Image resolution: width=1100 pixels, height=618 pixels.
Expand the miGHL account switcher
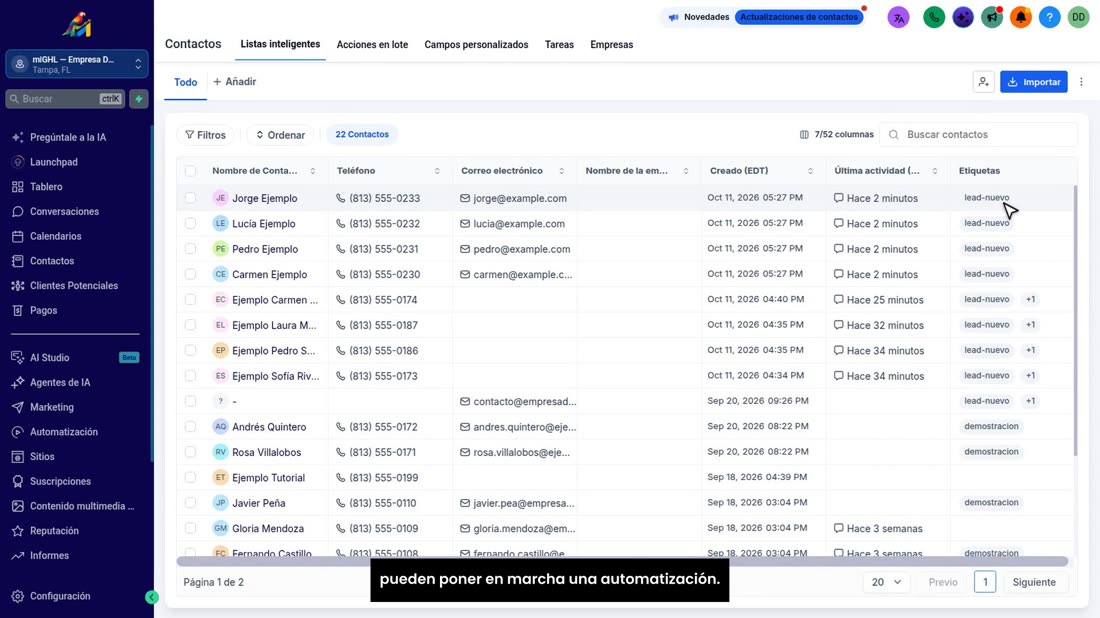tap(77, 64)
